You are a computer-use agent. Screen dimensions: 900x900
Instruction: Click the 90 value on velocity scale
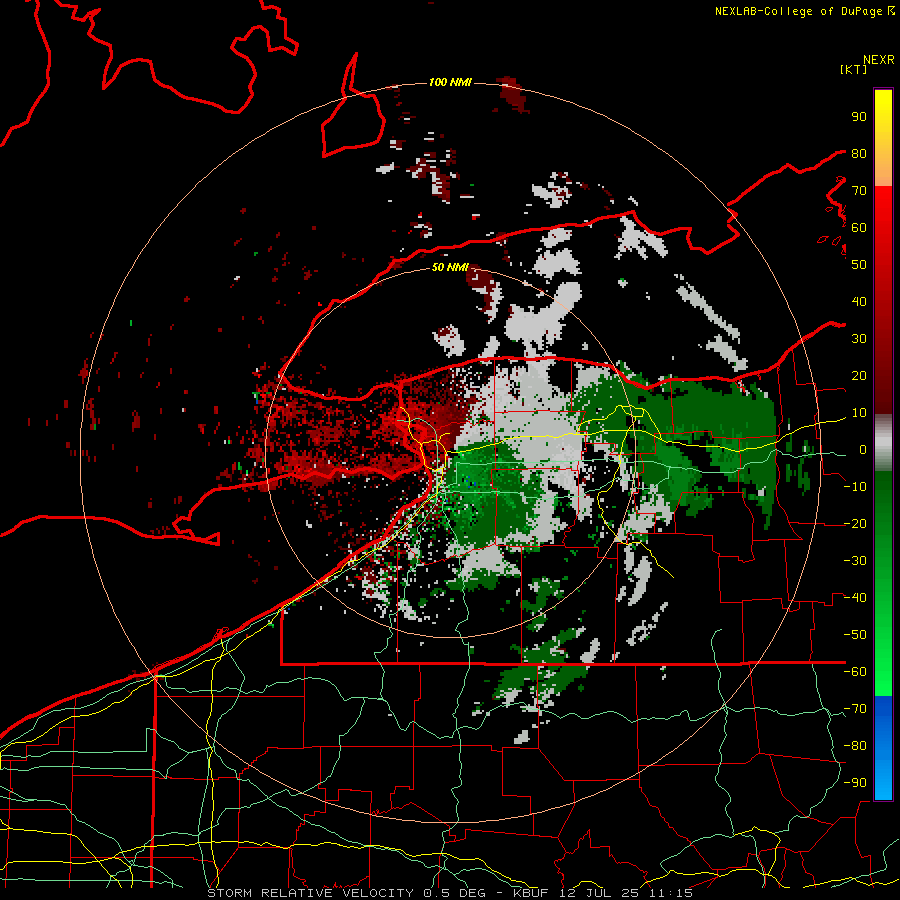859,117
